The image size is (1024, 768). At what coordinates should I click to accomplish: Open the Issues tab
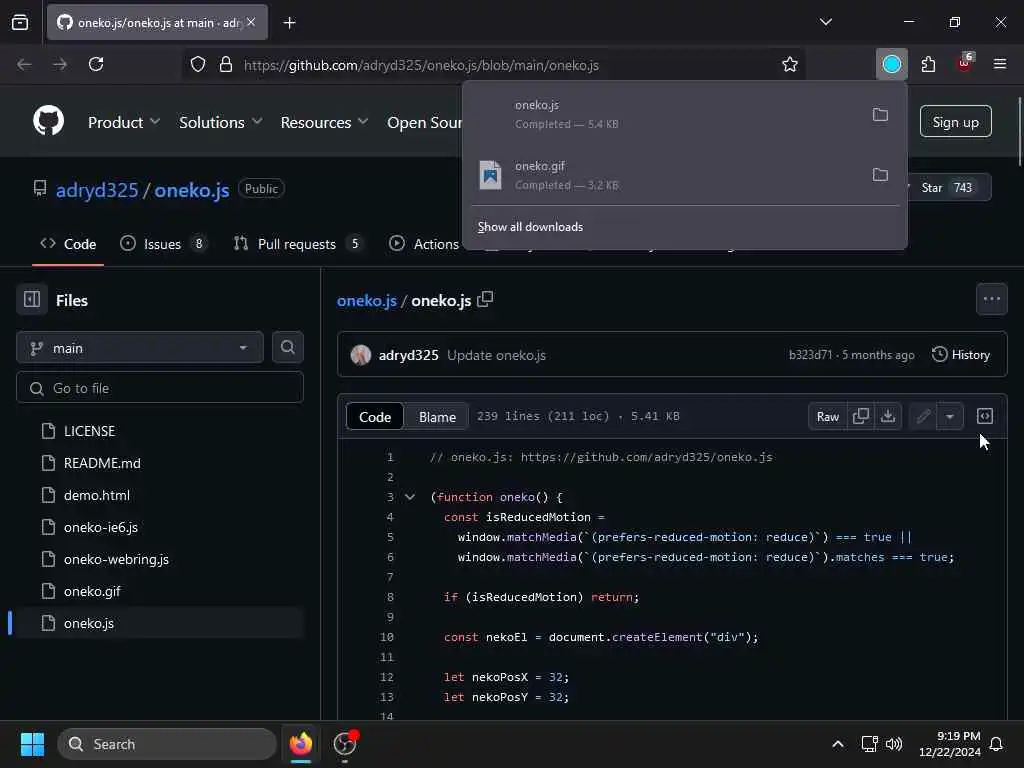(163, 244)
